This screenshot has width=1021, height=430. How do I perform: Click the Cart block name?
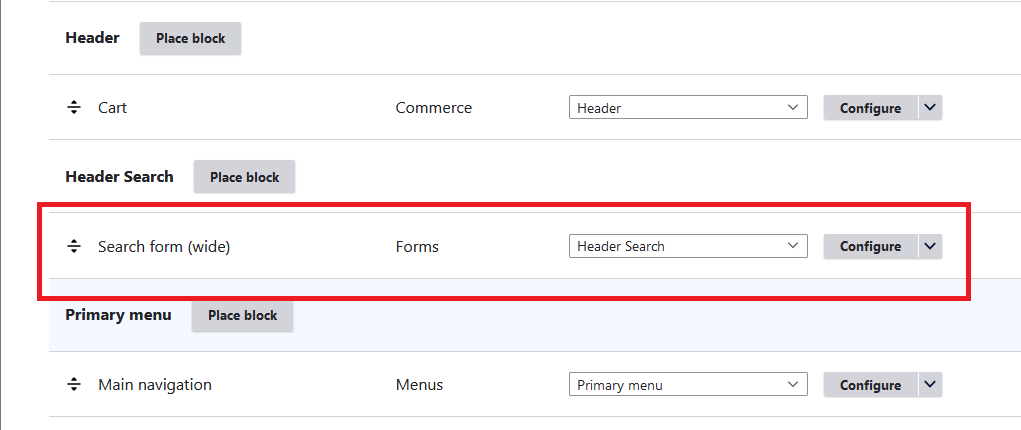(x=112, y=107)
